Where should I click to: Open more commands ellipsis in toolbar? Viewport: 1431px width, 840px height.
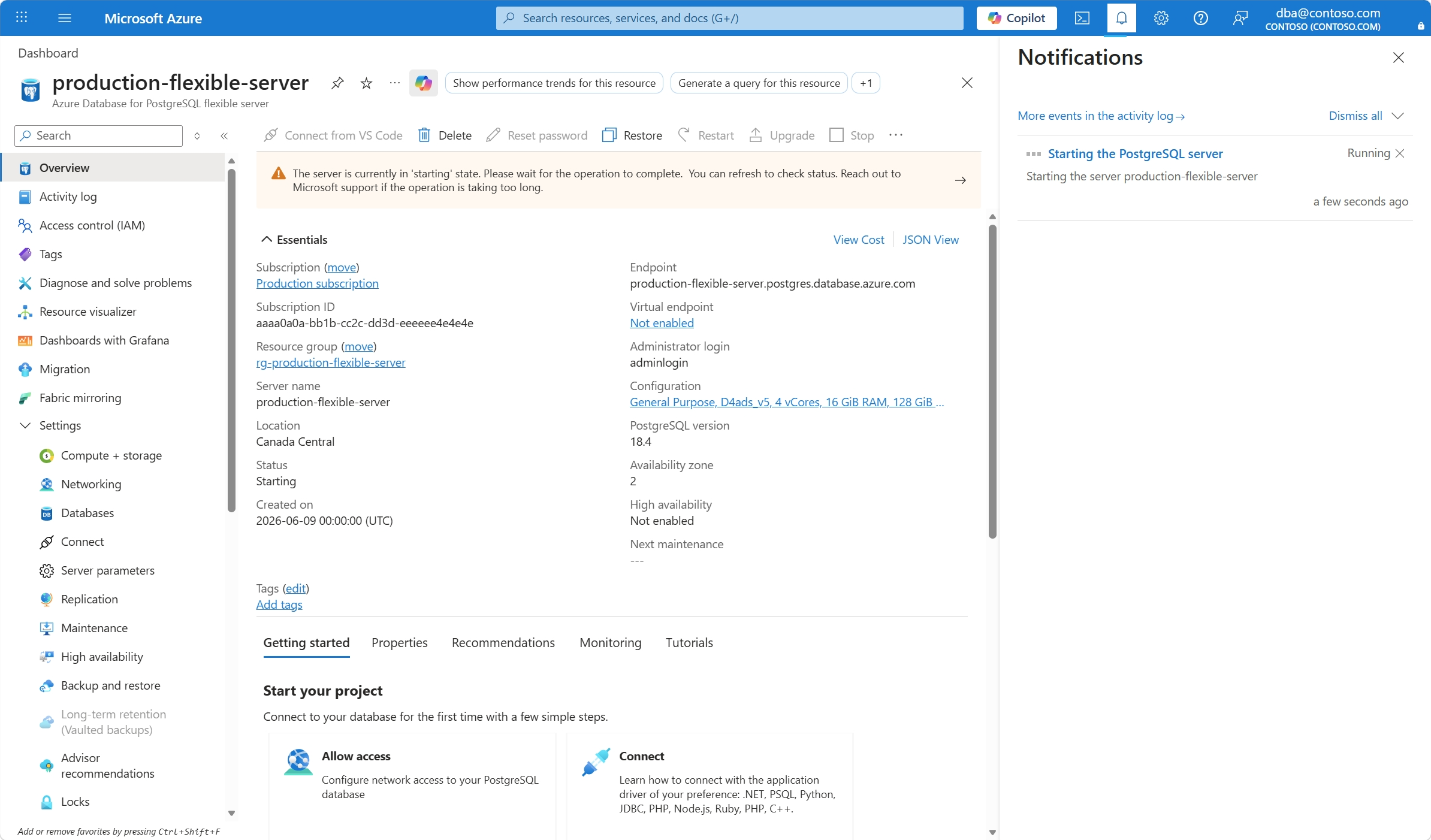coord(896,135)
